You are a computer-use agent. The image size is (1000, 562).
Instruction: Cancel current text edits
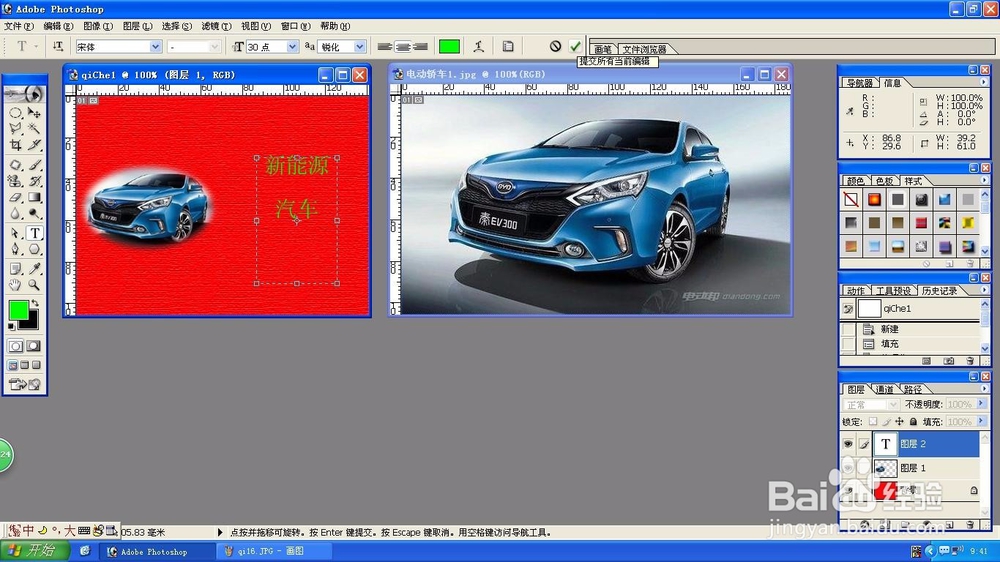555,47
